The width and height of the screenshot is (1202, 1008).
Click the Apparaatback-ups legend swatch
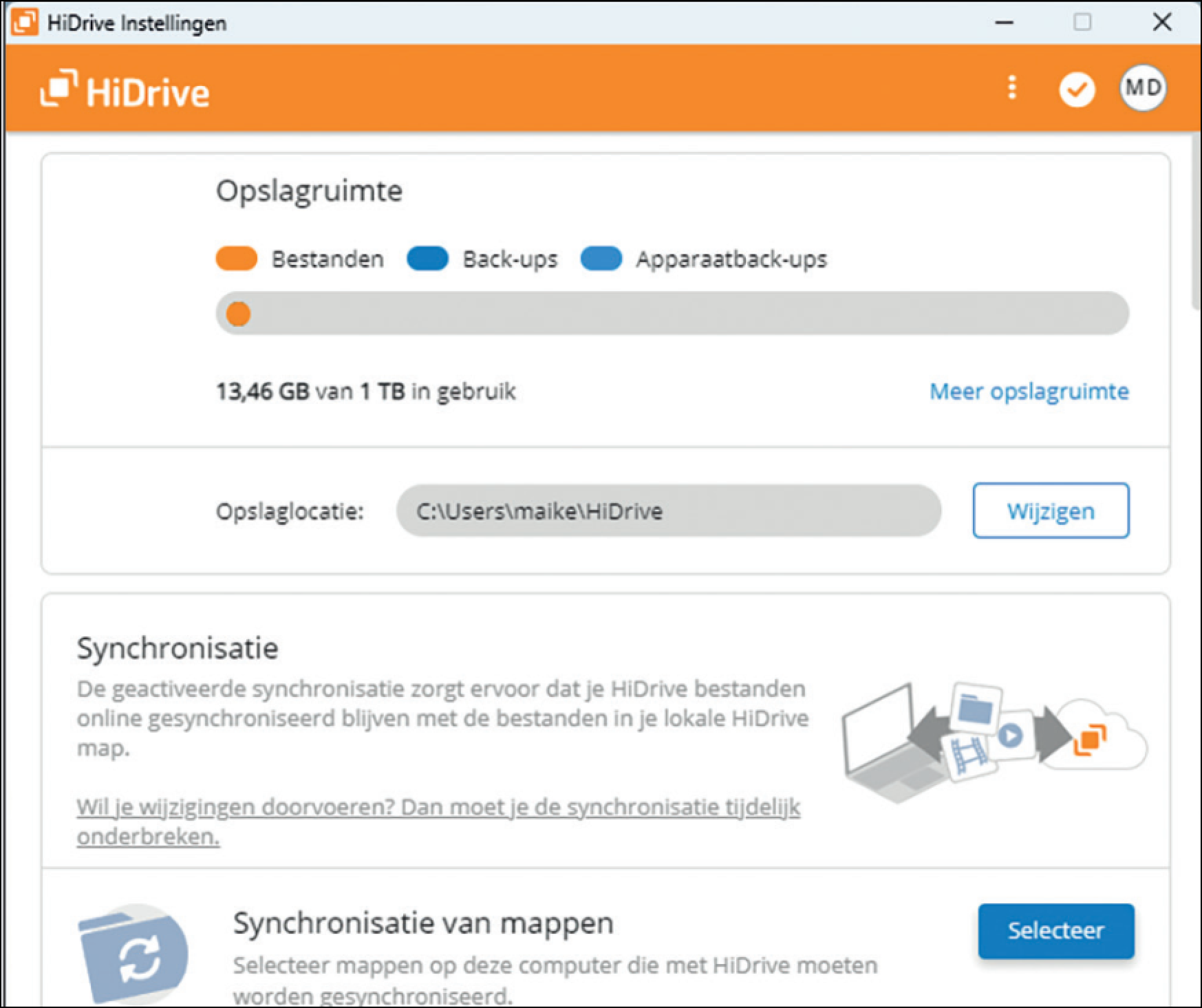[x=601, y=259]
